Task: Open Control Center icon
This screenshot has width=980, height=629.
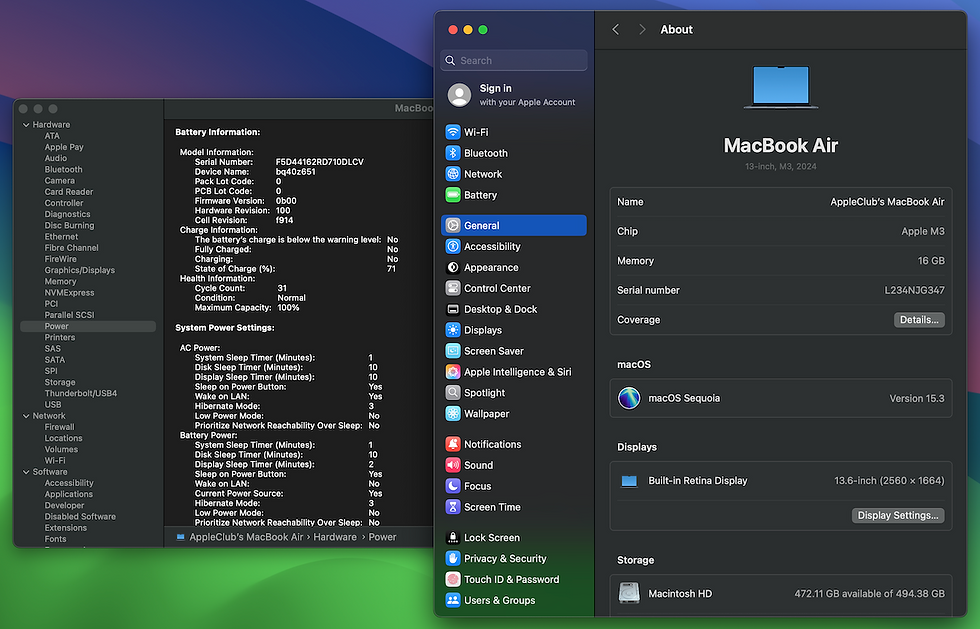Action: (x=452, y=288)
